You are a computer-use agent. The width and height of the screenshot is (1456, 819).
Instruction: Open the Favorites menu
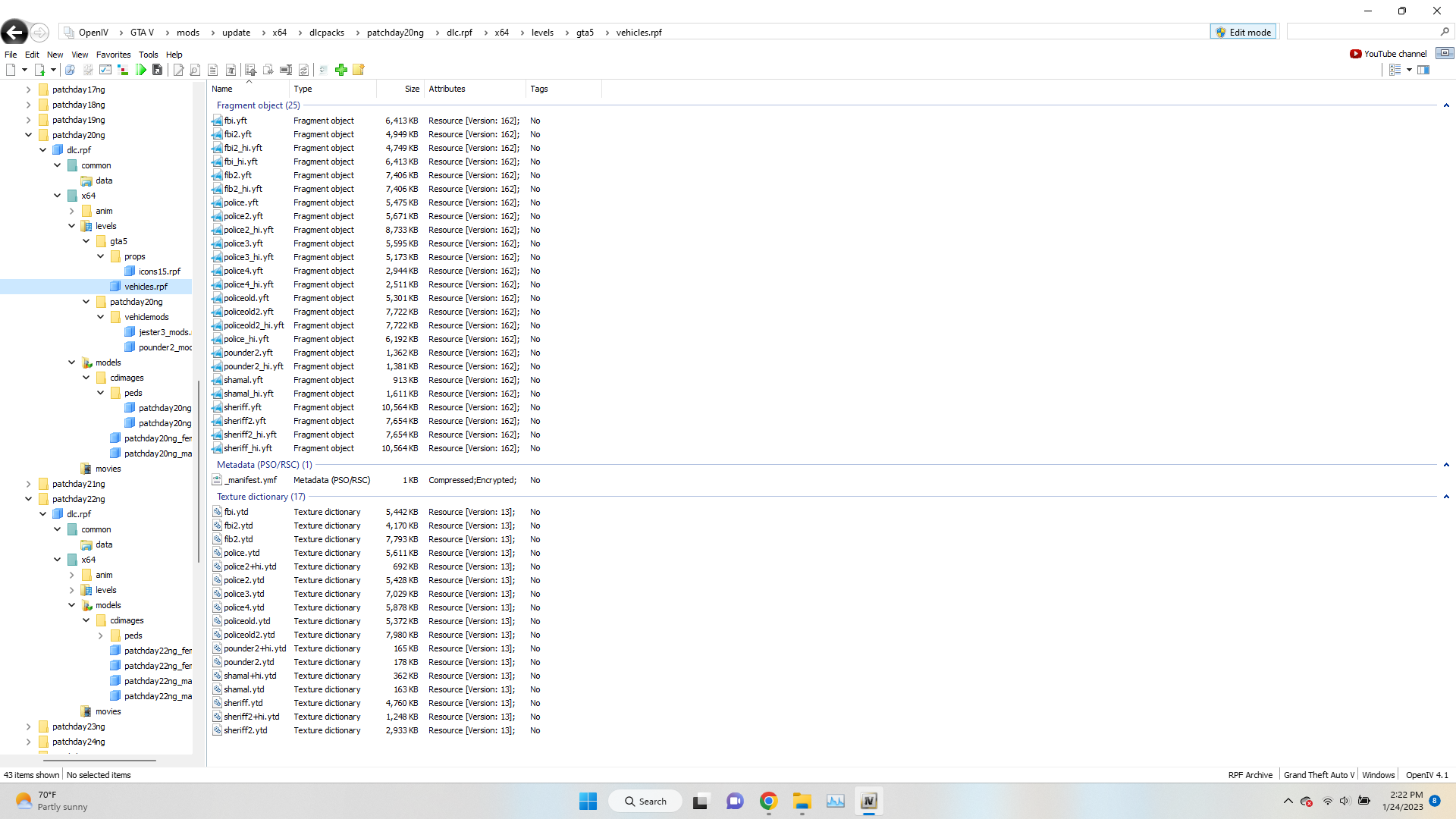[x=113, y=55]
